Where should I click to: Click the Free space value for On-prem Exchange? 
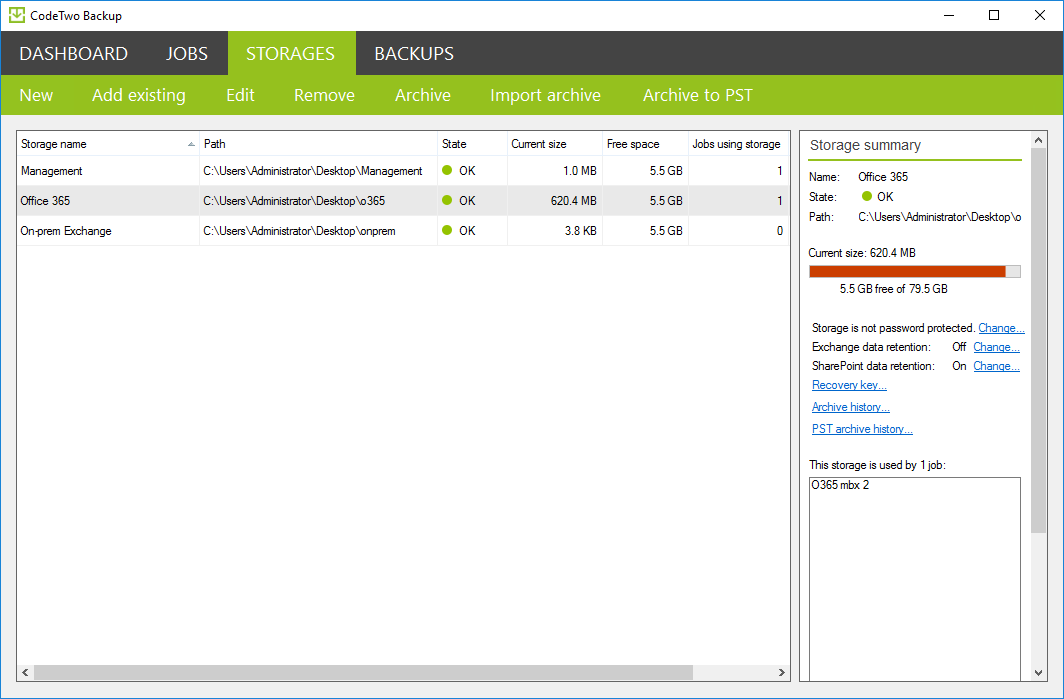666,230
